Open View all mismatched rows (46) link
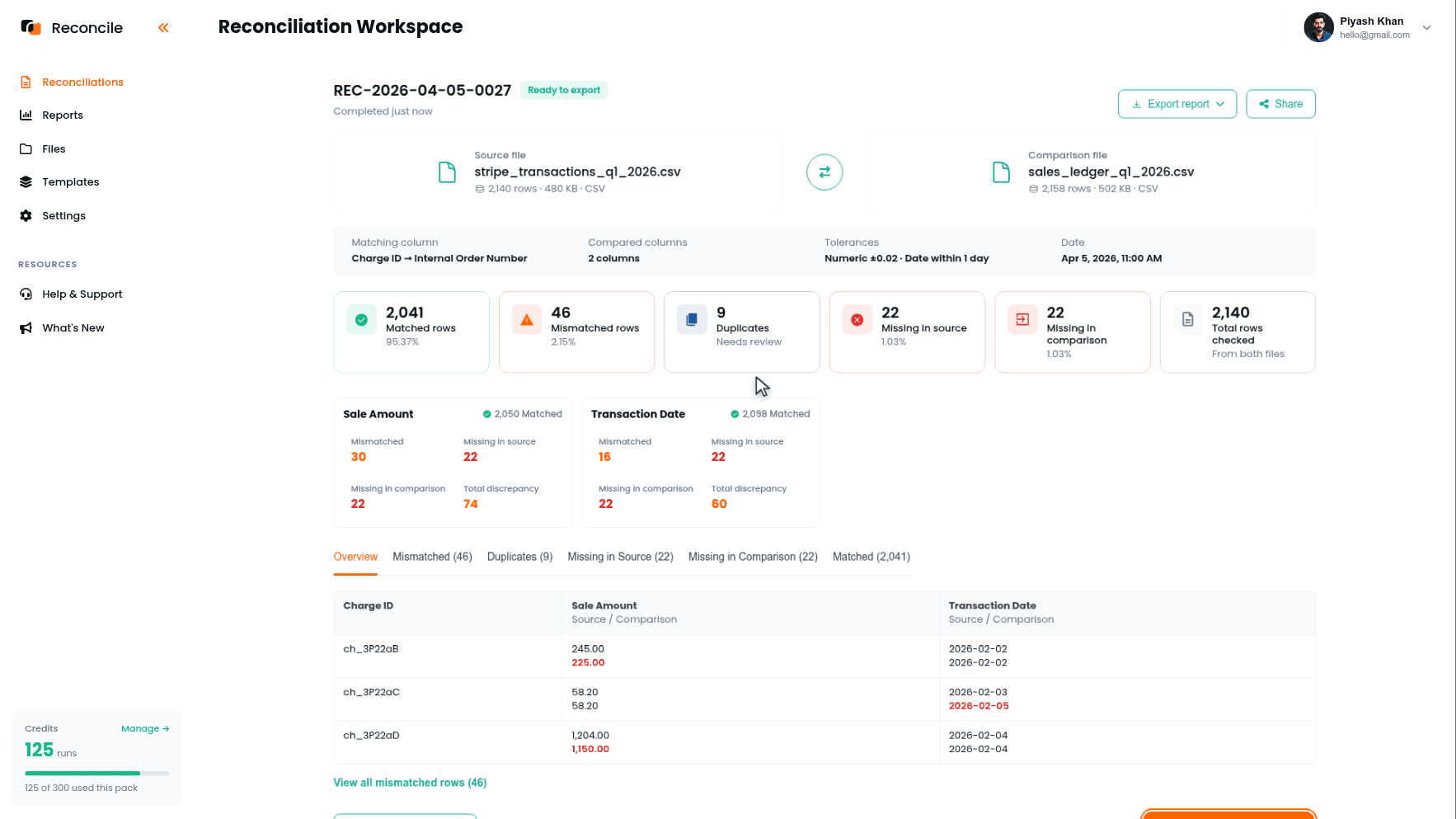The width and height of the screenshot is (1456, 819). click(410, 783)
